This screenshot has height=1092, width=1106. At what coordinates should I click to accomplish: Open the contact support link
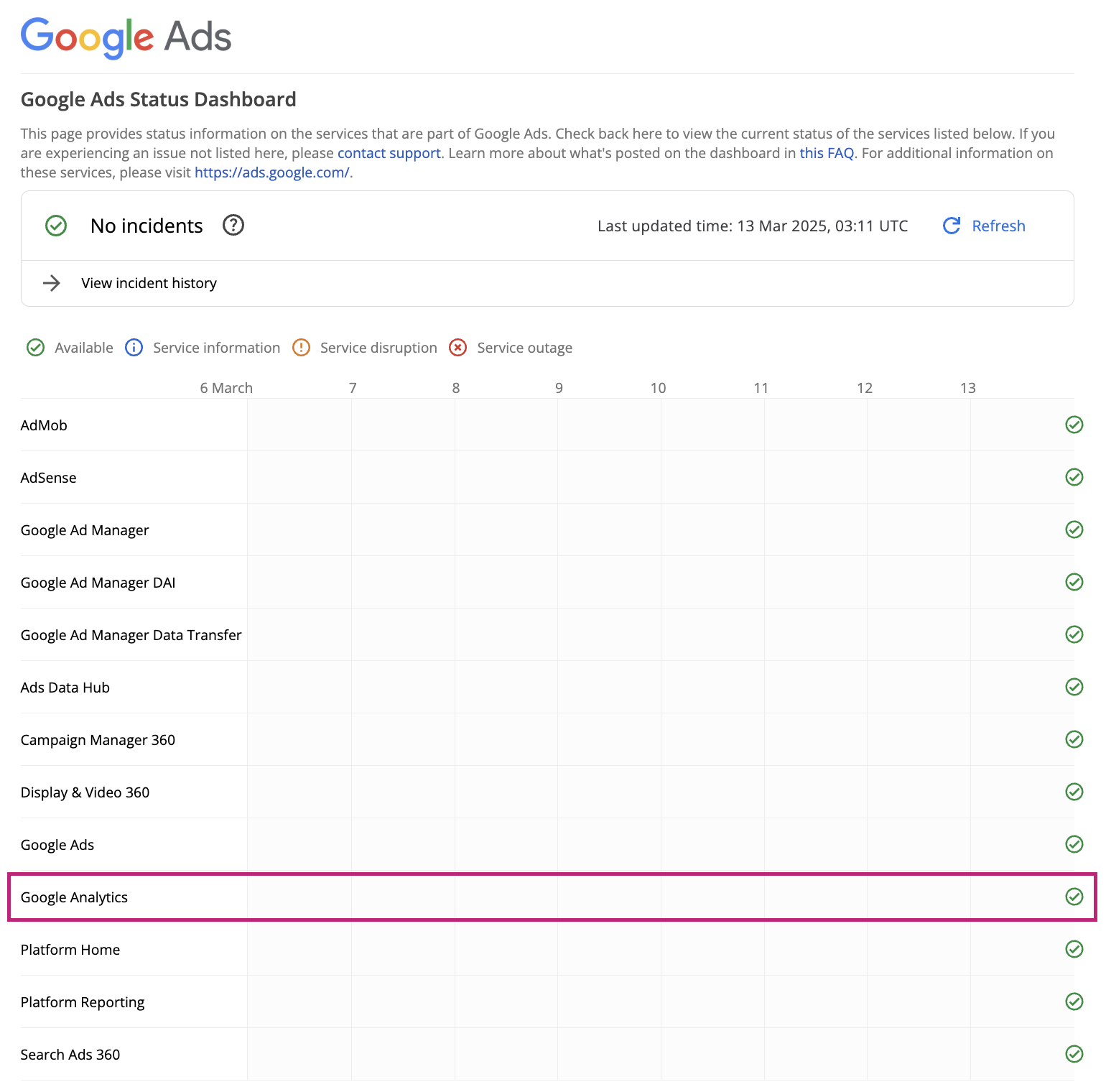pyautogui.click(x=389, y=153)
